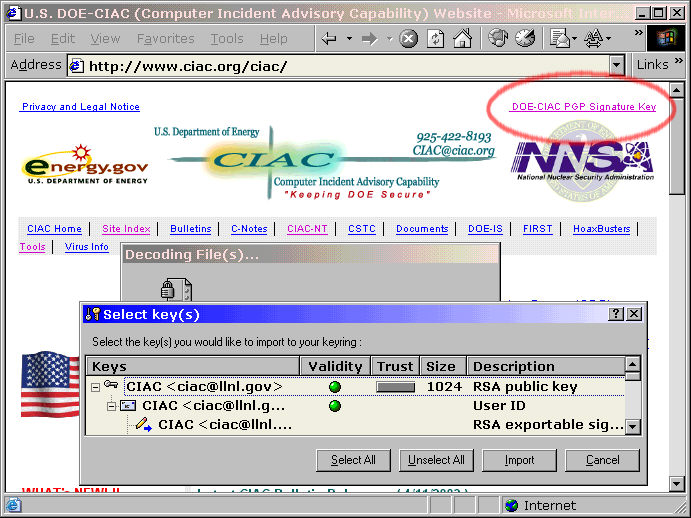Viewport: 691px width, 518px height.
Task: Open the Search globe toolbar icon
Action: tap(498, 38)
